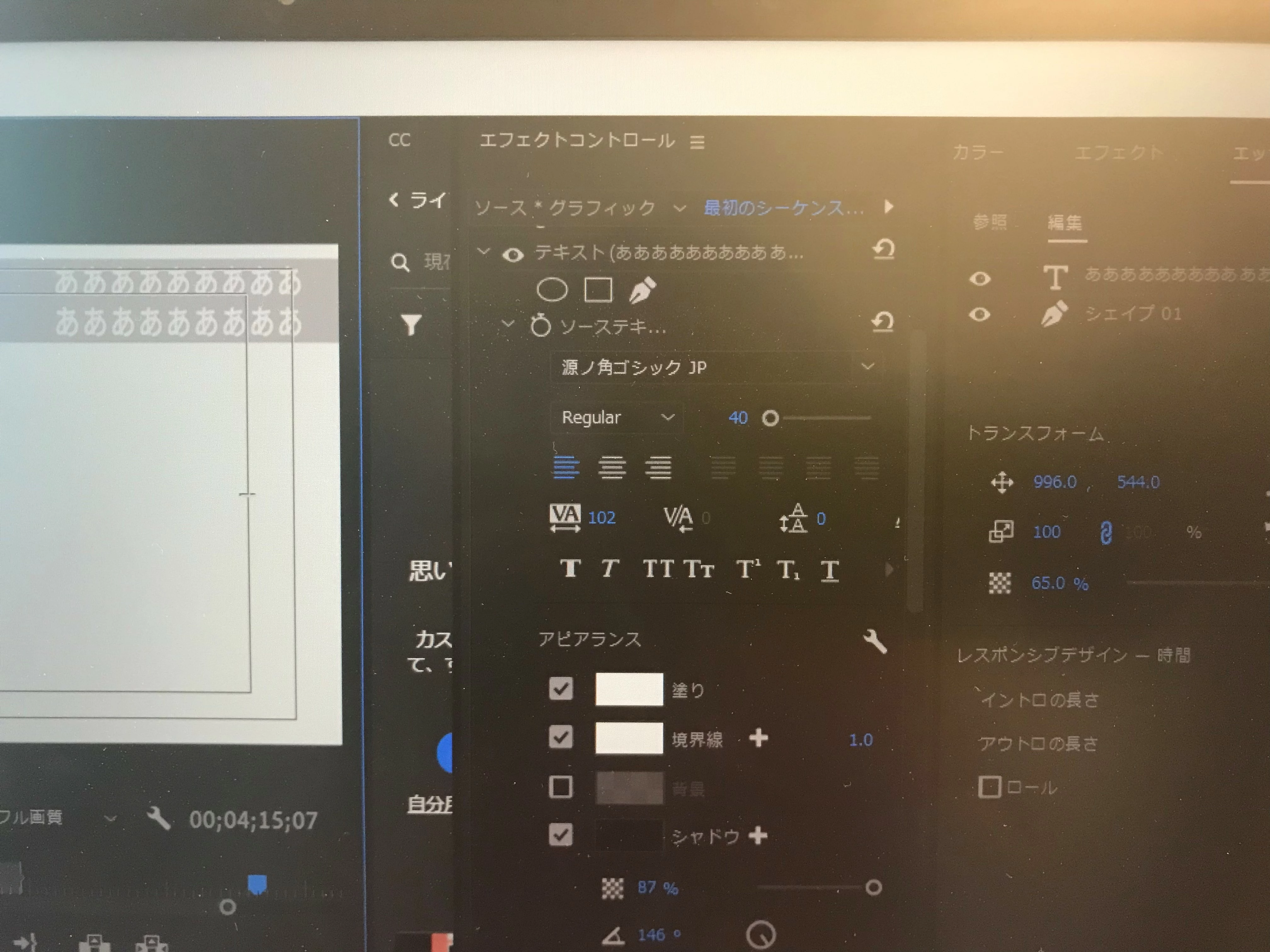Collapse the テキスト effect group
Image resolution: width=1270 pixels, height=952 pixels.
[x=483, y=251]
